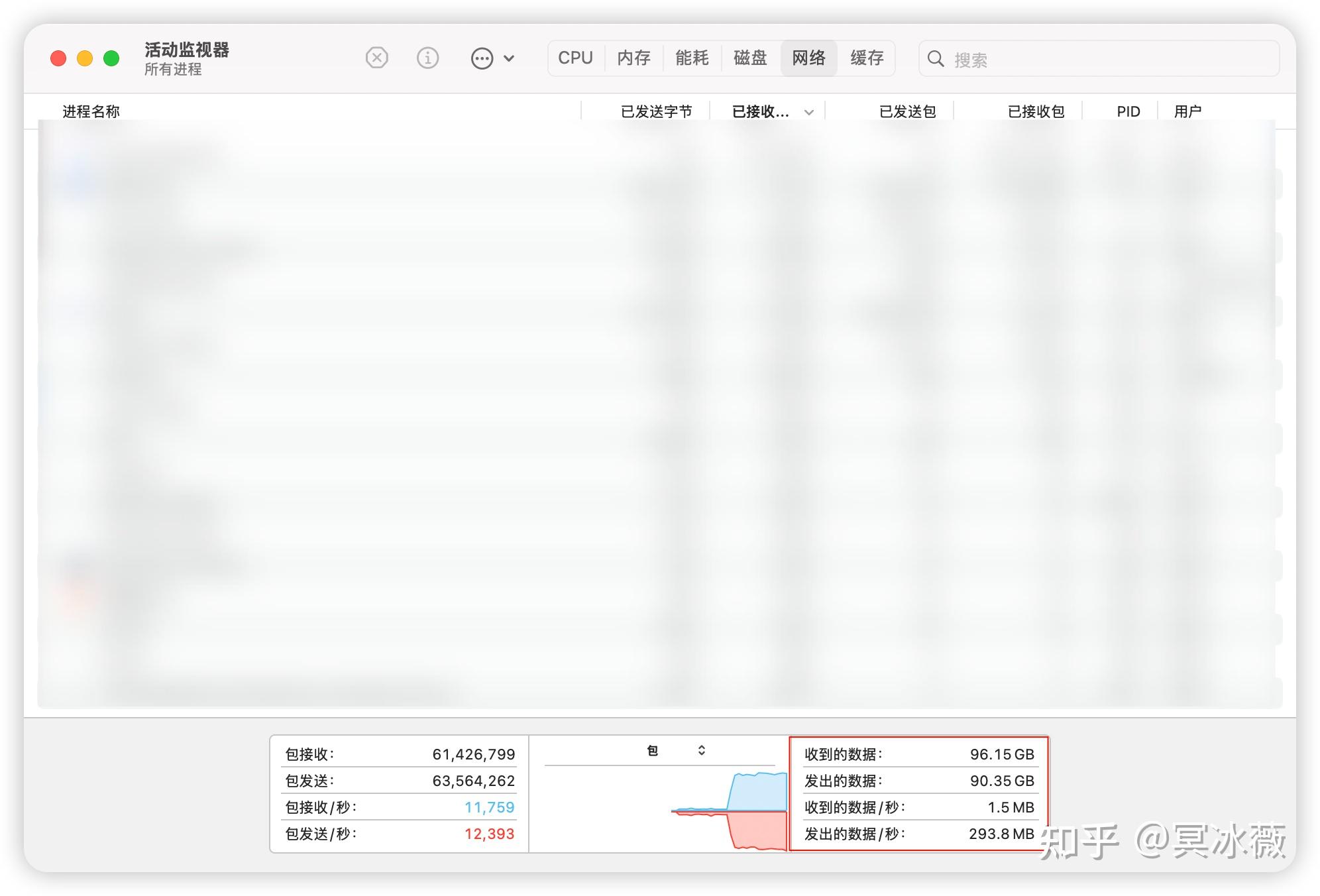Expand the chevron next to the ellipsis button
Screen dimensions: 1320x896
(x=509, y=58)
